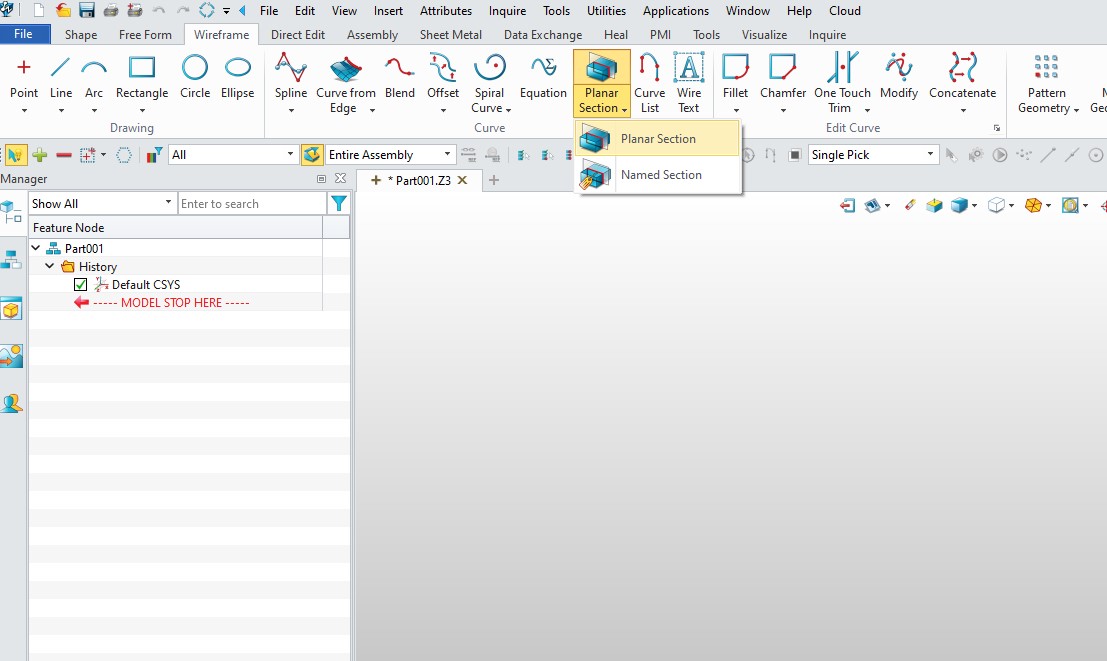Switch to the Sheet Metal ribbon tab
This screenshot has width=1107, height=661.
point(450,35)
